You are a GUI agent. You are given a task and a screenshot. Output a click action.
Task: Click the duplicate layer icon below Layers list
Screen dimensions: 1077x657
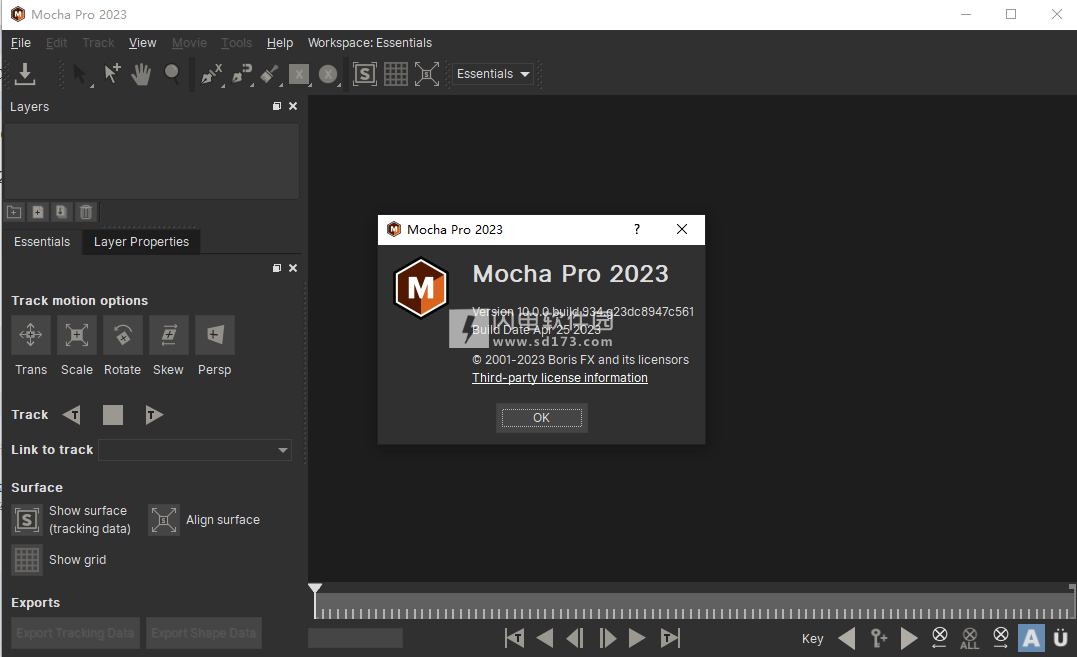pyautogui.click(x=61, y=212)
